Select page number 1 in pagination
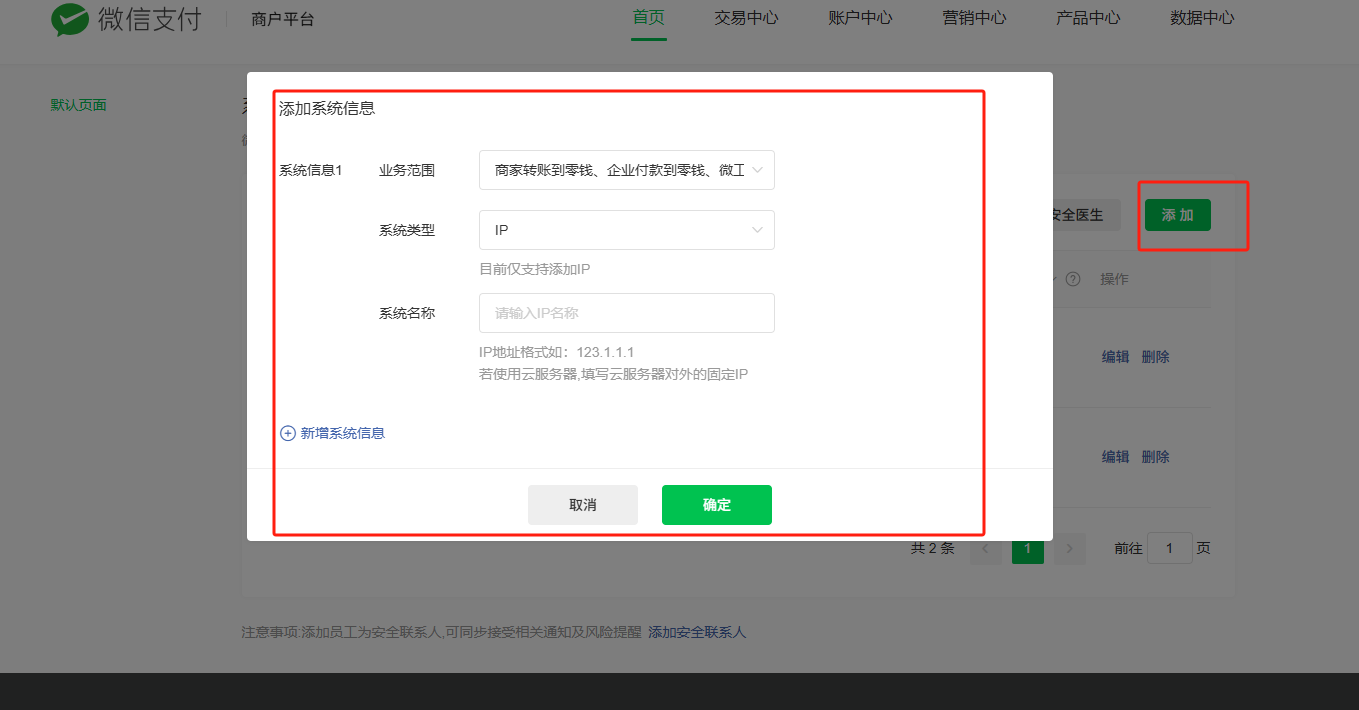 coord(1027,548)
